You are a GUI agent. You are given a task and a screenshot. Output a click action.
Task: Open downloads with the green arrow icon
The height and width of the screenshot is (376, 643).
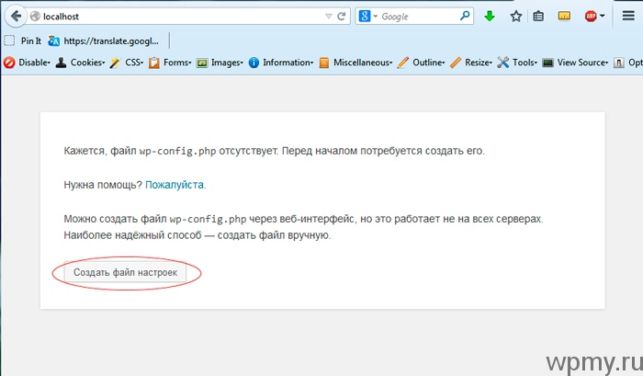pyautogui.click(x=489, y=16)
